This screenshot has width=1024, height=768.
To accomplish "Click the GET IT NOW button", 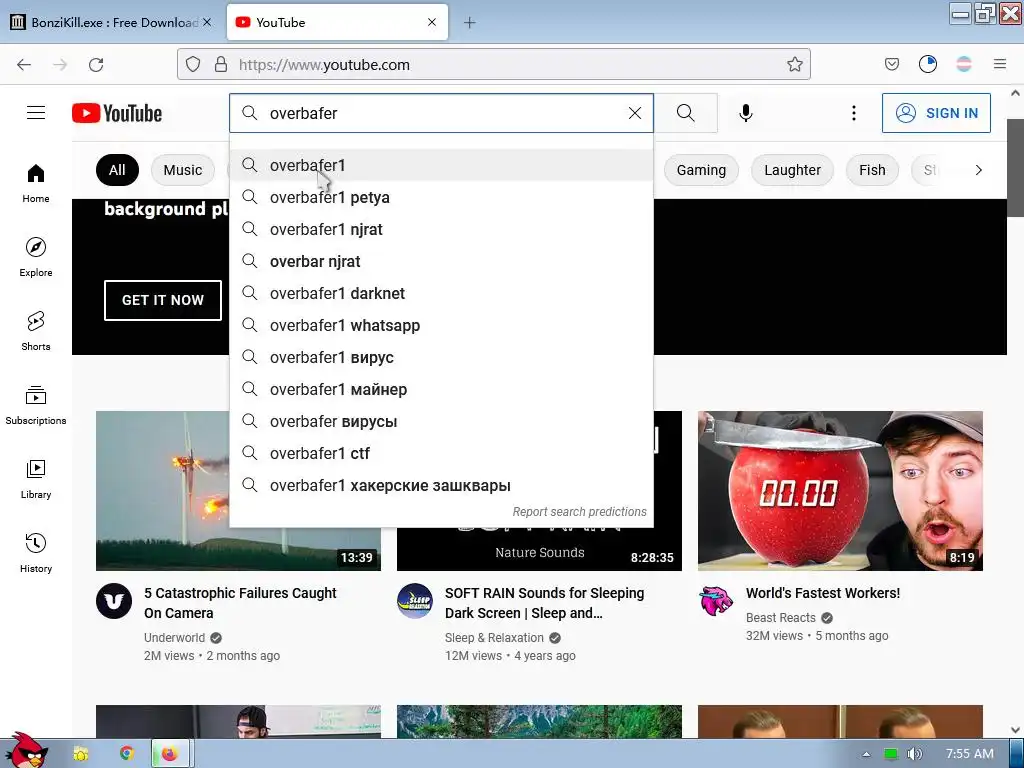I will (x=163, y=300).
